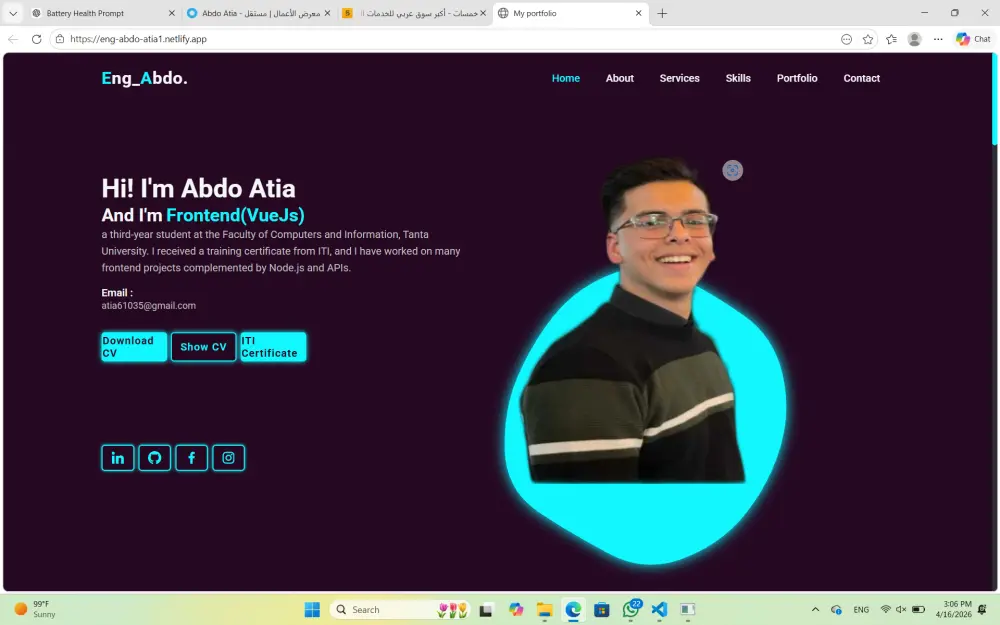Open the Windows Start menu
1000x625 pixels.
312,610
